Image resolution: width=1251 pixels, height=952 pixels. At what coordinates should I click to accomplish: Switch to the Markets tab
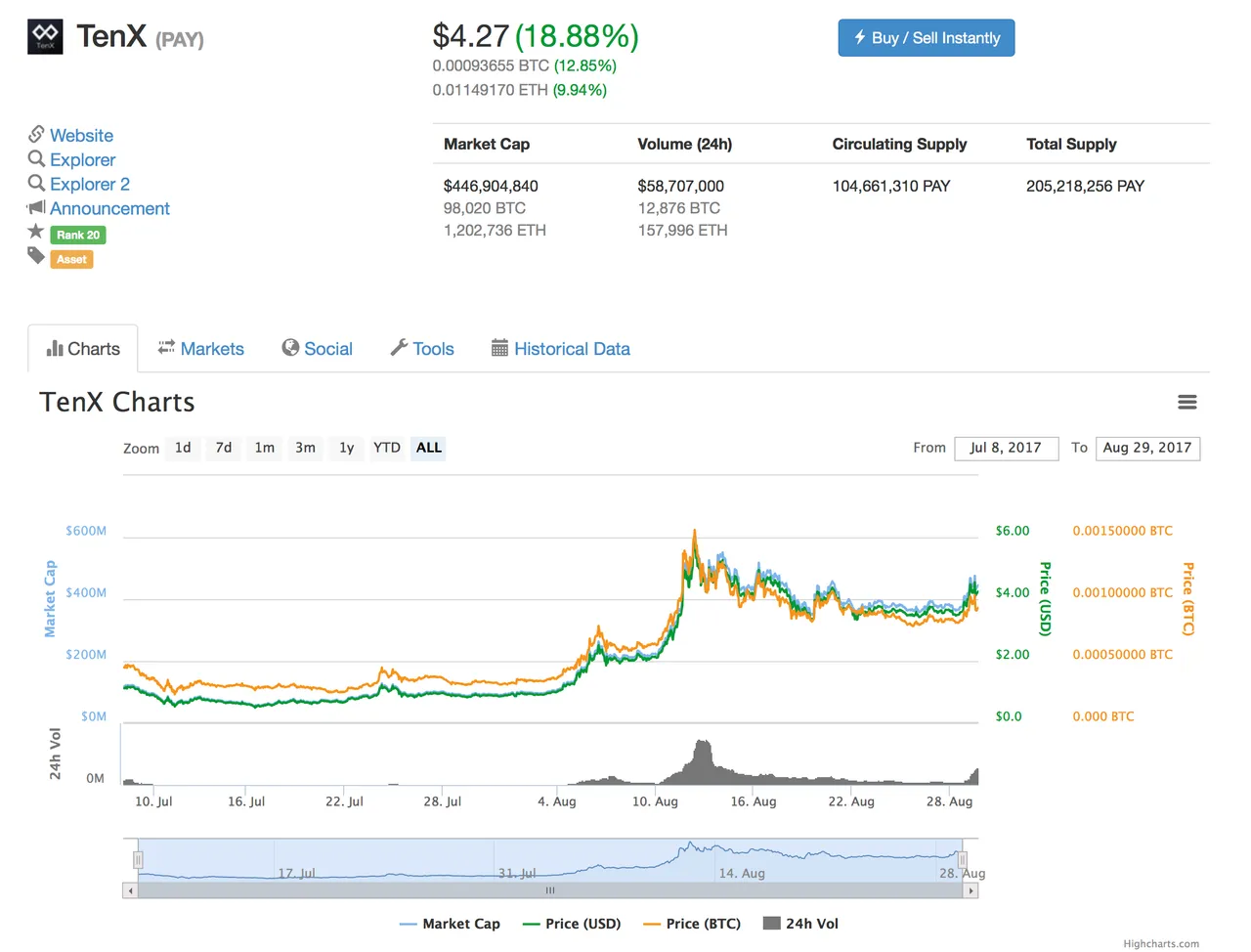point(201,349)
